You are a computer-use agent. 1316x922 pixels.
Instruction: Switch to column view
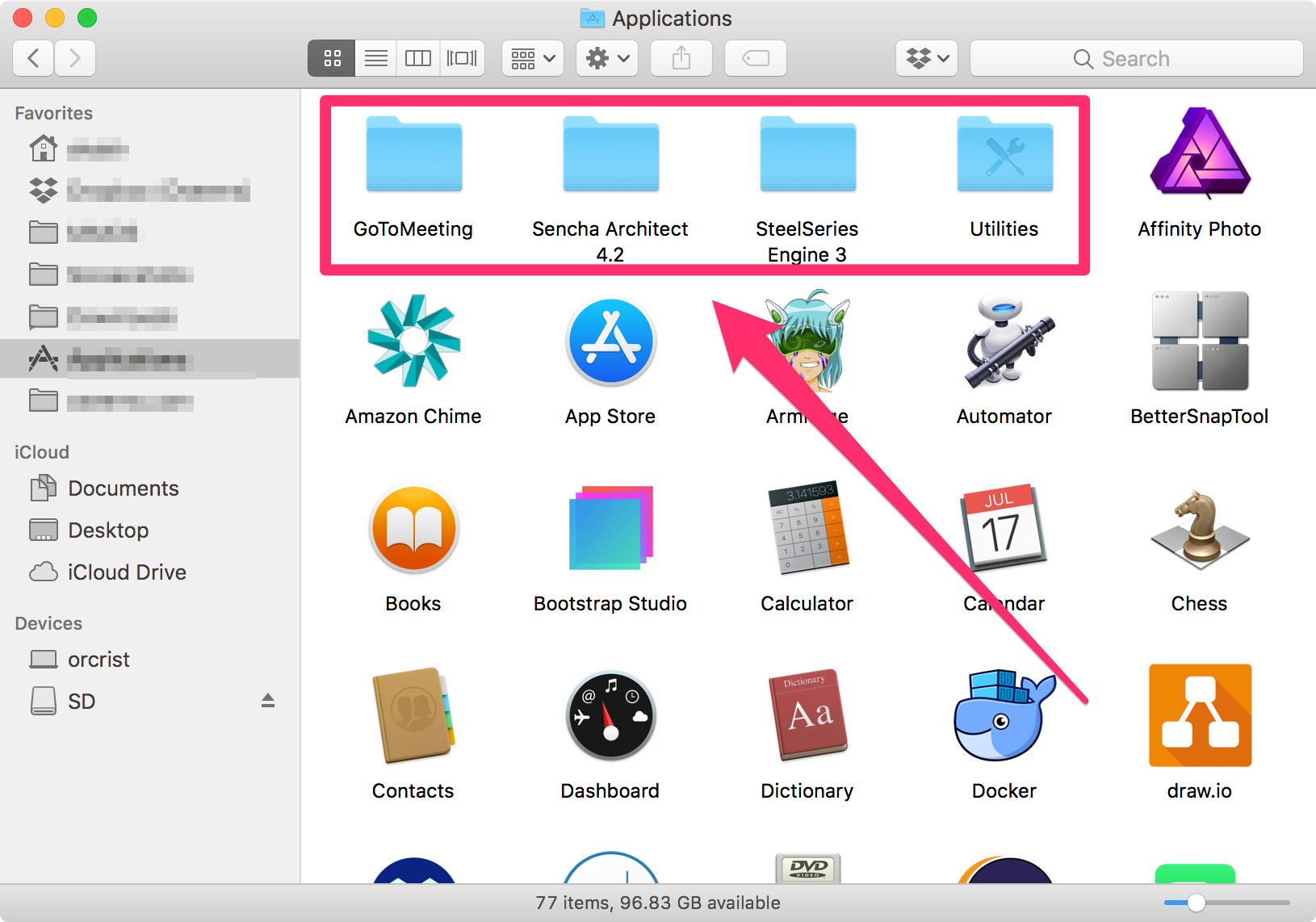[418, 57]
